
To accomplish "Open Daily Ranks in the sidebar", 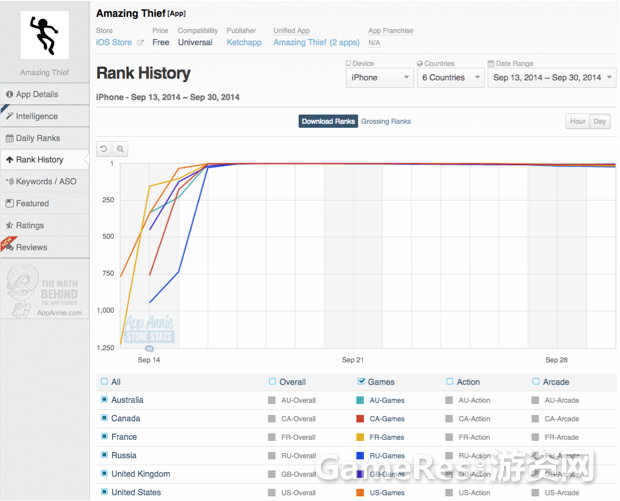I will click(45, 138).
